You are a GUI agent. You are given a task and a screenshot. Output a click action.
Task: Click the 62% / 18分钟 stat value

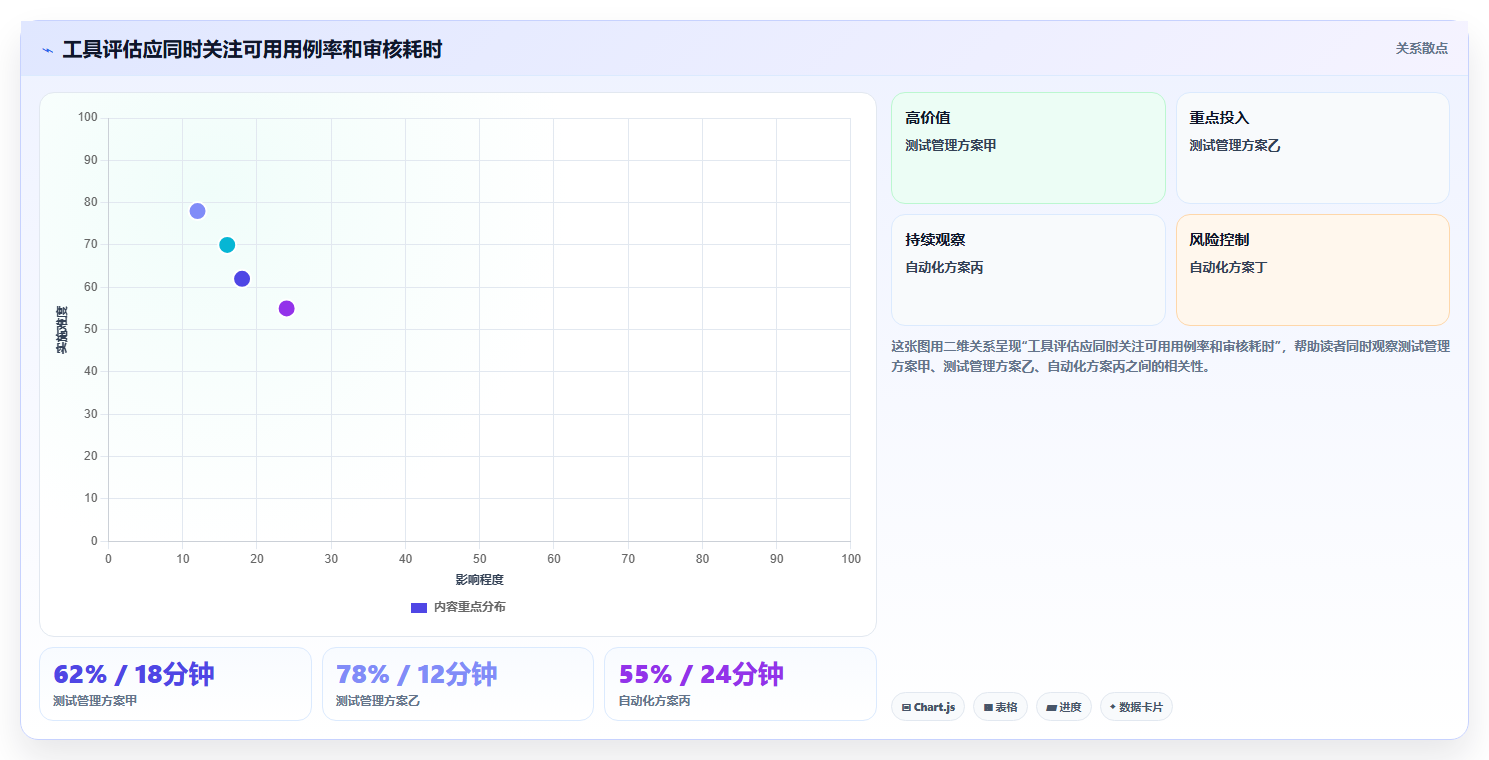point(134,674)
